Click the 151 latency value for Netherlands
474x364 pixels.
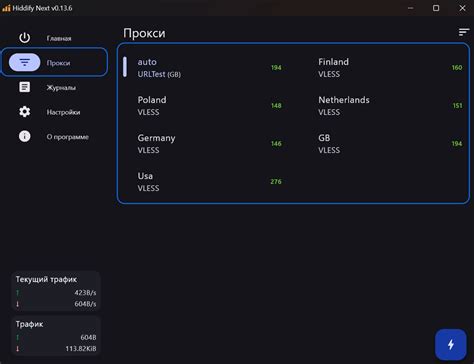(457, 106)
